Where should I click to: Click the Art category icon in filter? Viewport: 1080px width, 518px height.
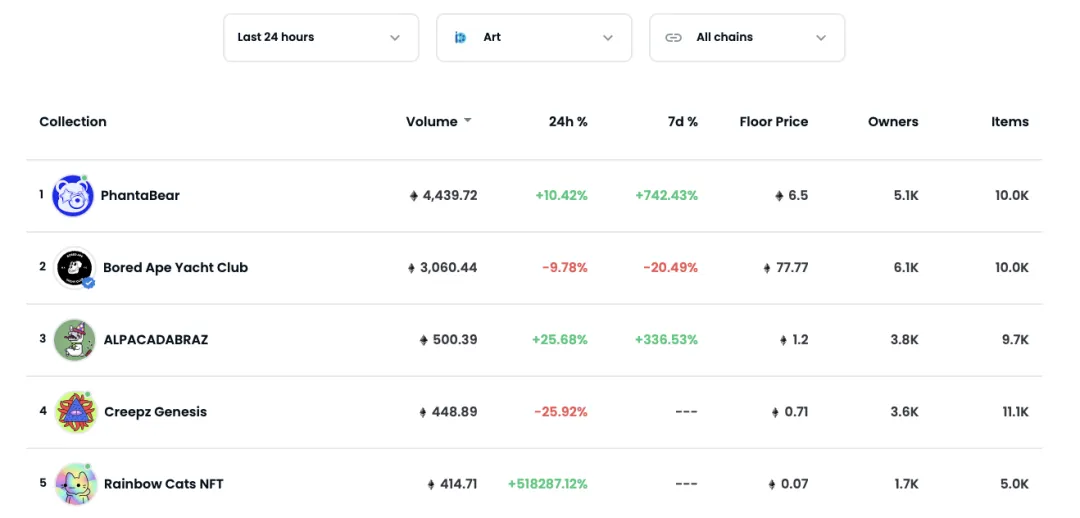[x=461, y=38]
